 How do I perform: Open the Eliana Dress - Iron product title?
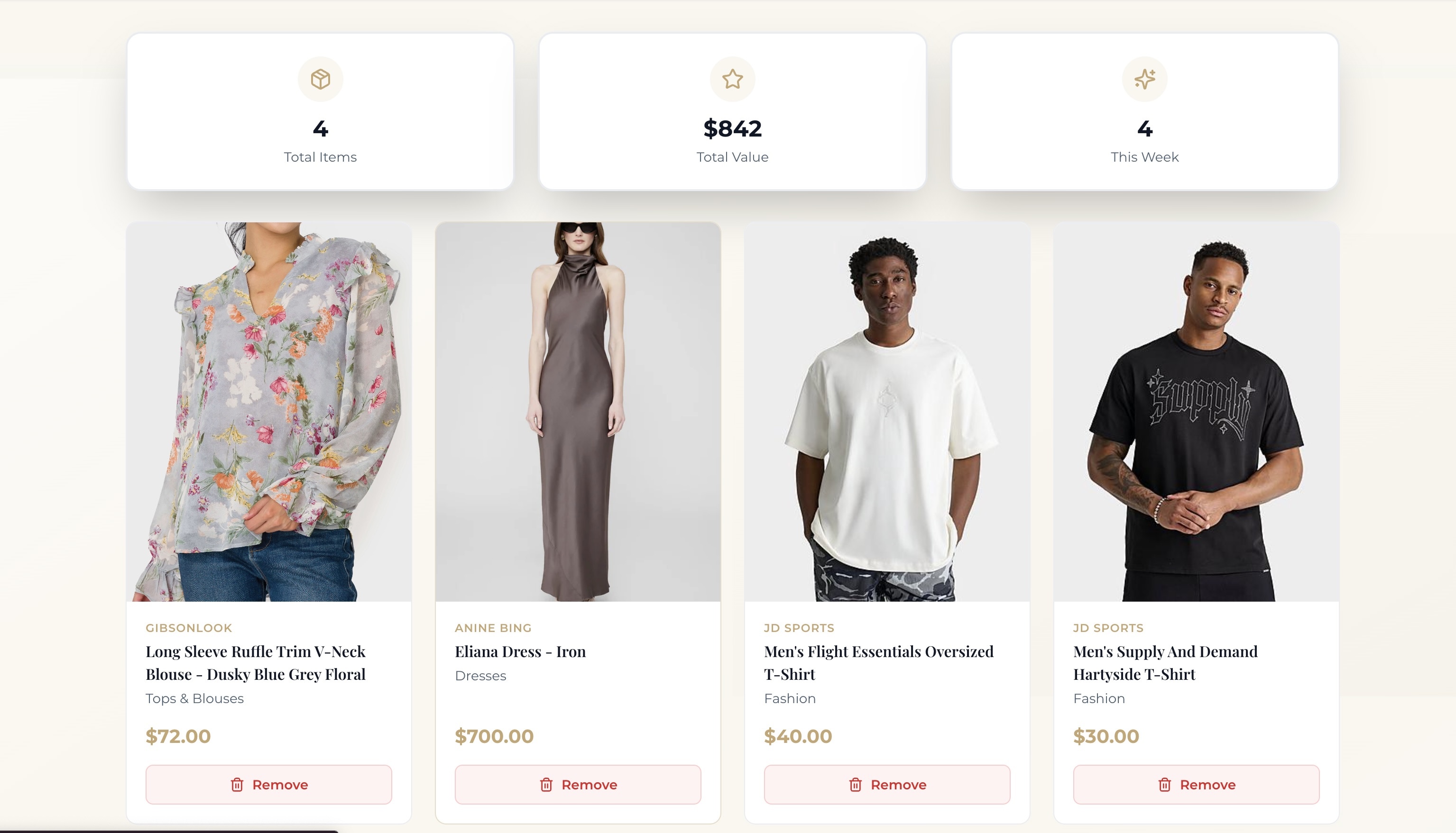tap(520, 651)
